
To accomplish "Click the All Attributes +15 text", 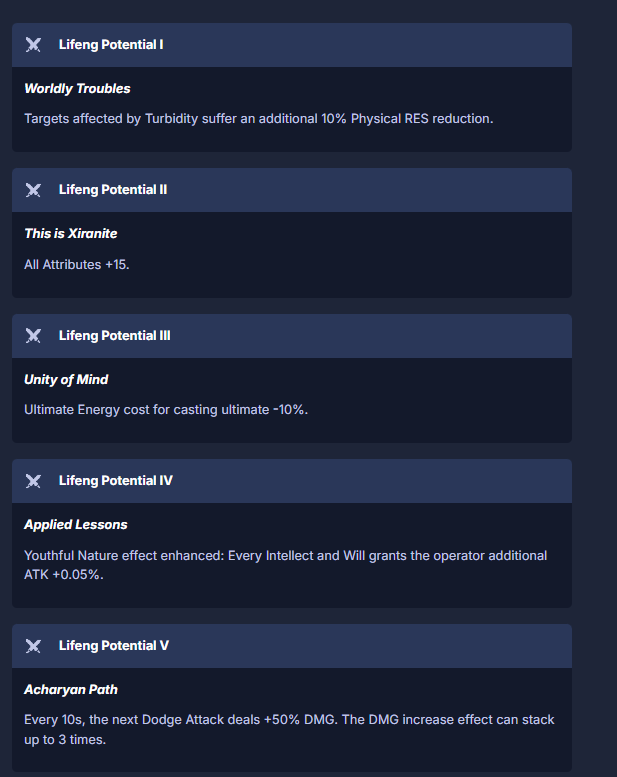I will point(76,265).
